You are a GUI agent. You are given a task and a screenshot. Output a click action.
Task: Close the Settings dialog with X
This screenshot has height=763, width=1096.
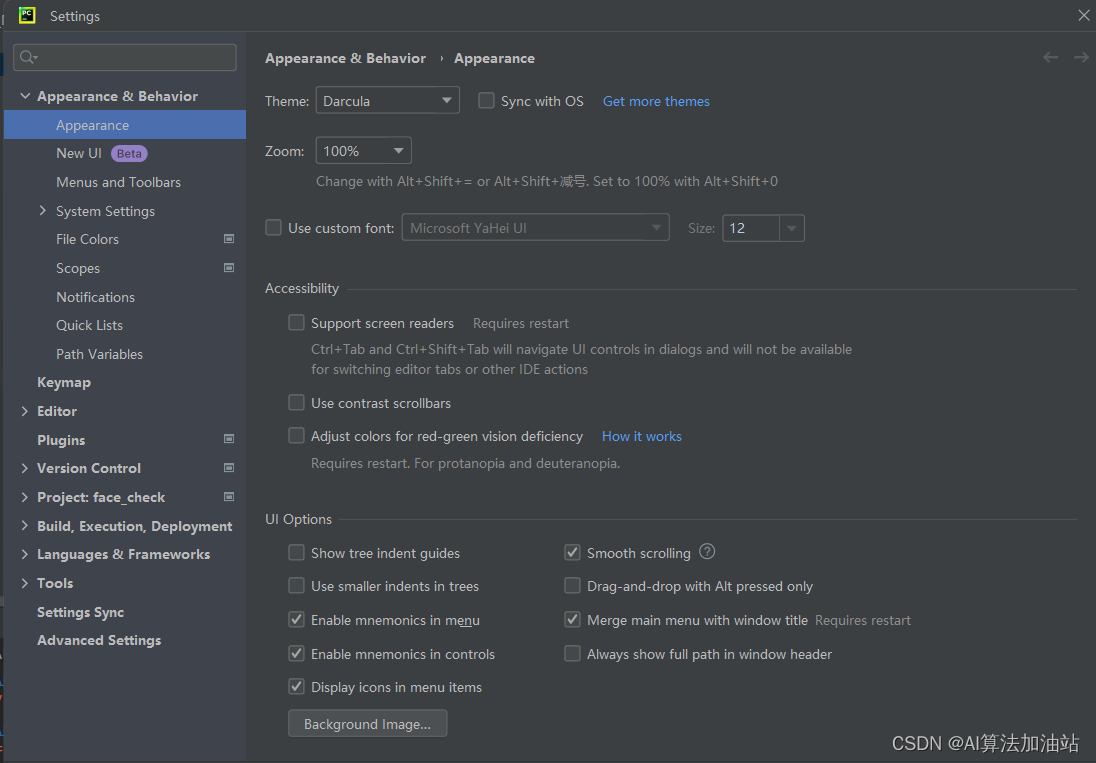click(x=1083, y=15)
